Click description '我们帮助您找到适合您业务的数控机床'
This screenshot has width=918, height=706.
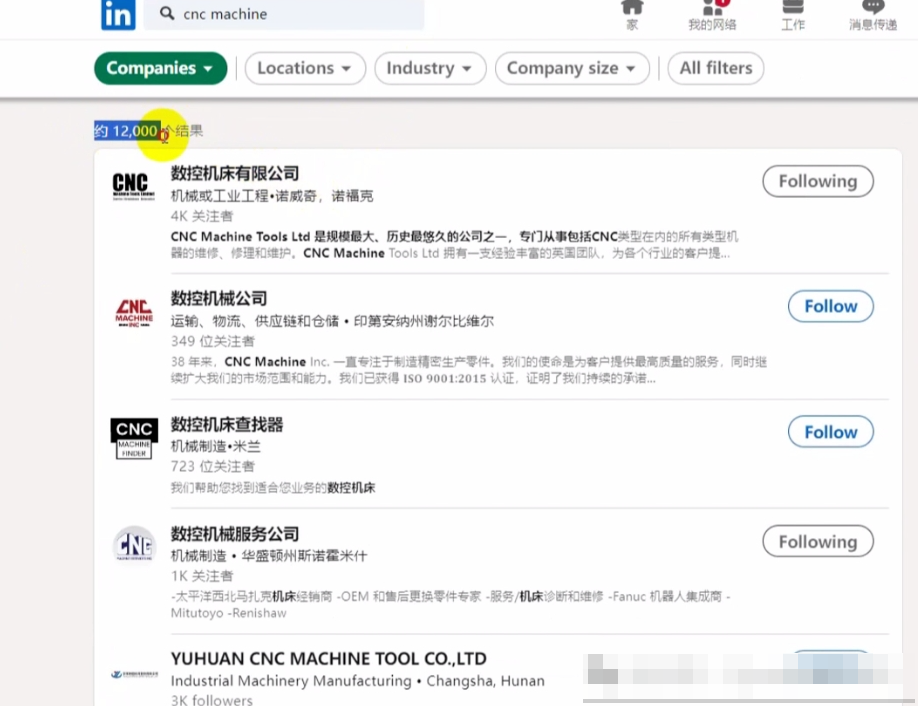click(x=273, y=488)
